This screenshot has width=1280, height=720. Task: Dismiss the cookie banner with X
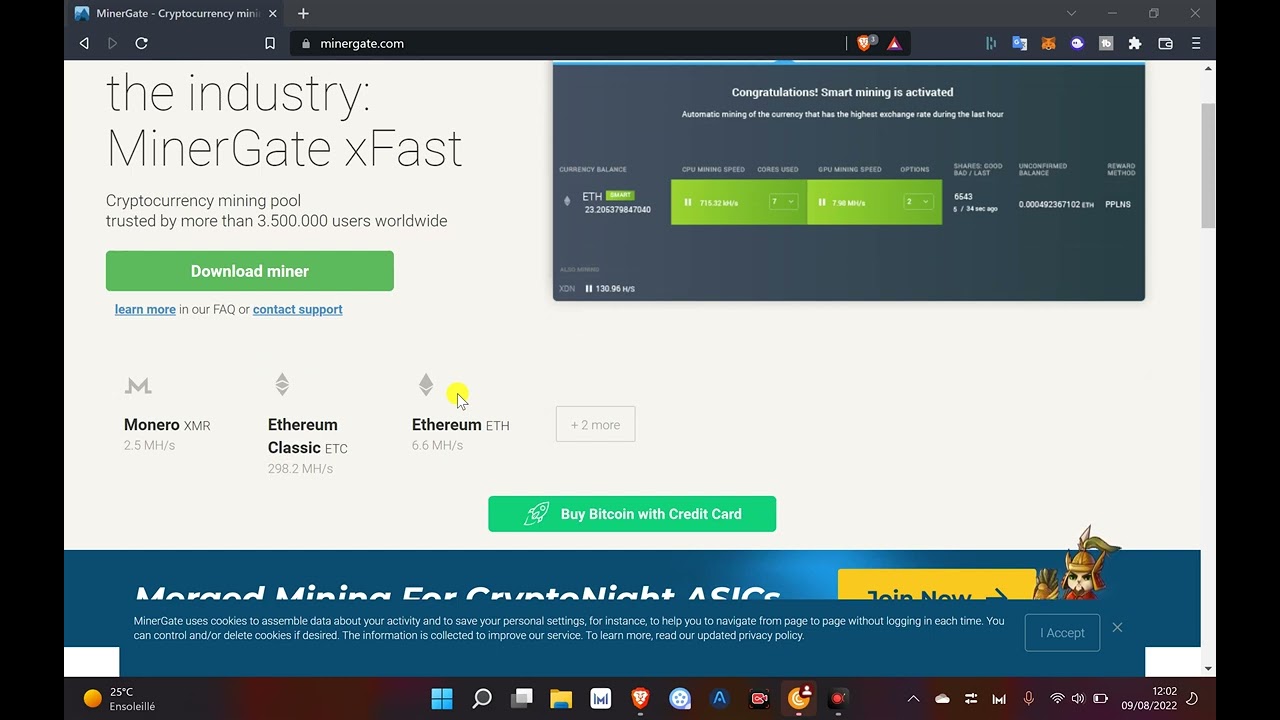(x=1117, y=627)
